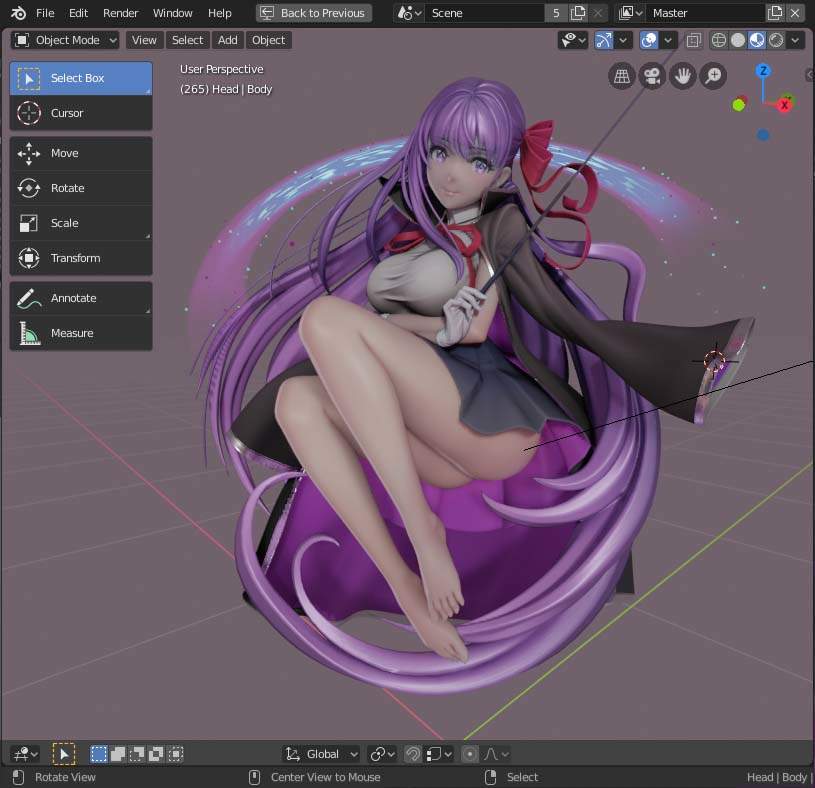Screen dimensions: 815x788
Task: Click the Z axis on navigation gizmo
Action: coord(763,71)
